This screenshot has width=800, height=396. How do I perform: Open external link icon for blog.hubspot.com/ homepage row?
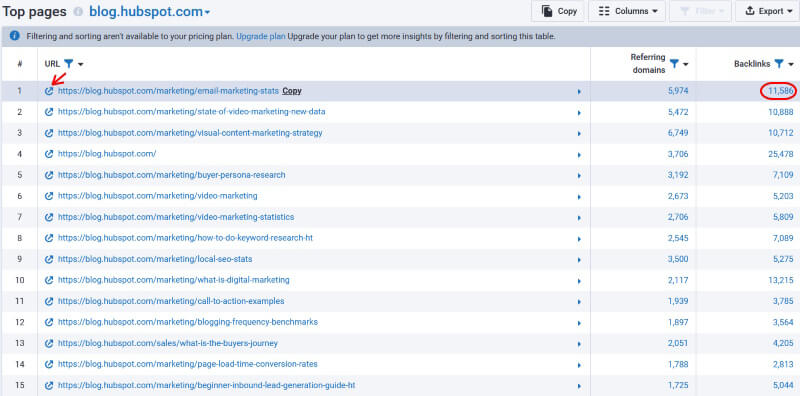(x=49, y=154)
